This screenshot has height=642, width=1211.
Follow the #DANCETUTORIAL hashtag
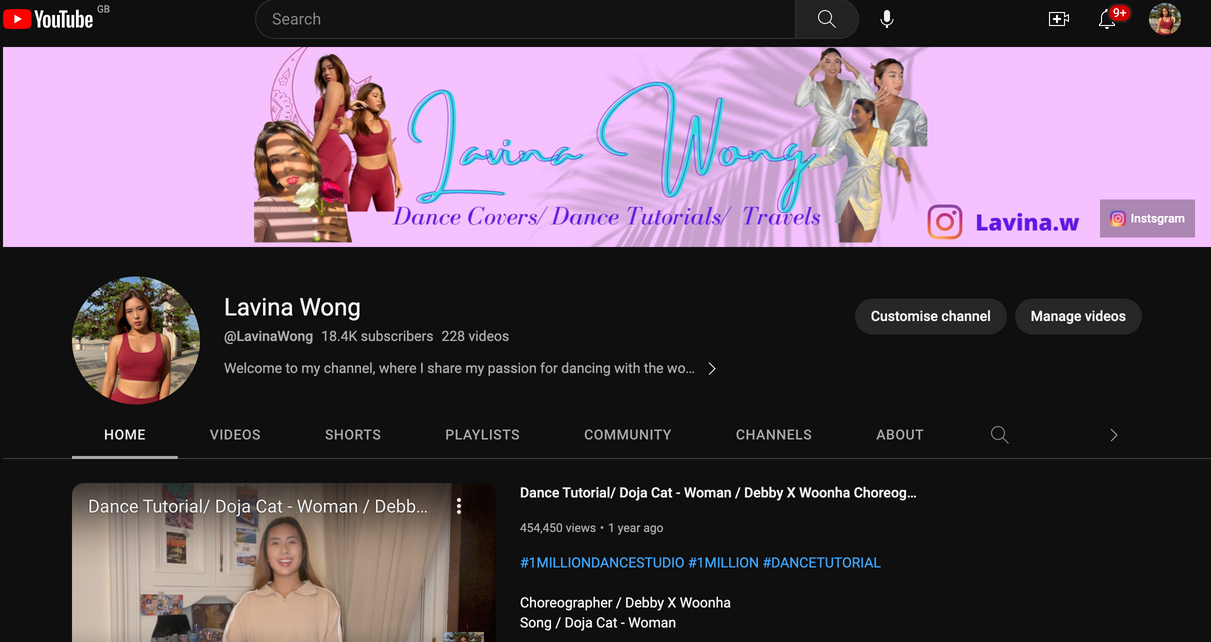coord(822,563)
